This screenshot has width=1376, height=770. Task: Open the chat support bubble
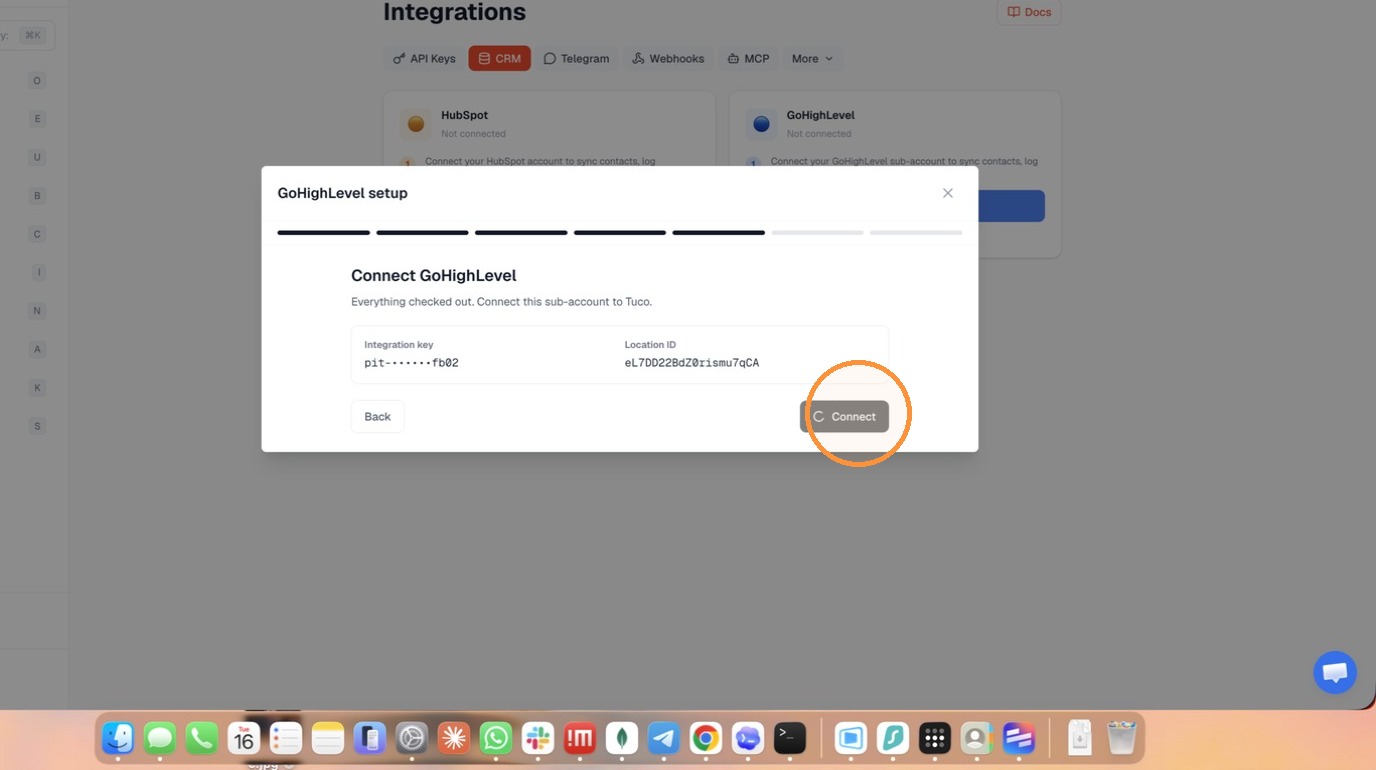[x=1335, y=673]
